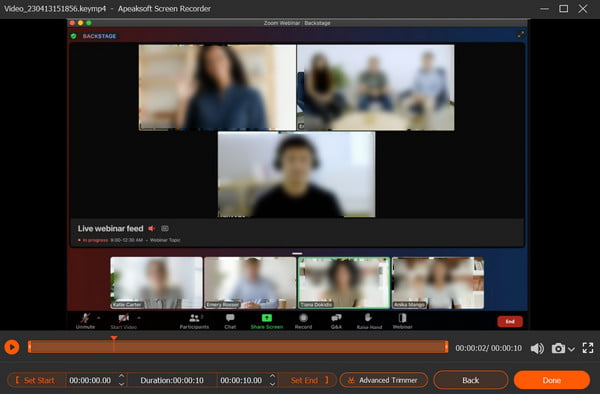
Task: Click the Set Start button
Action: coord(36,380)
